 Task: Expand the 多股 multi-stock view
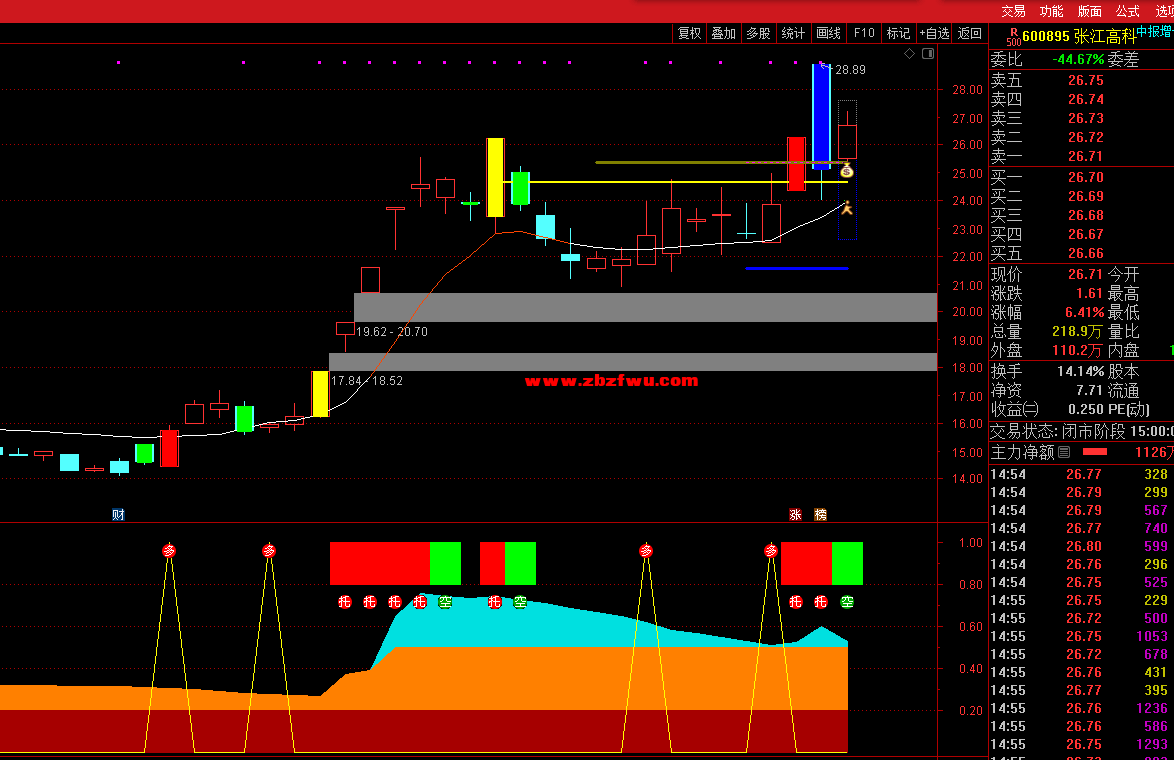point(758,33)
